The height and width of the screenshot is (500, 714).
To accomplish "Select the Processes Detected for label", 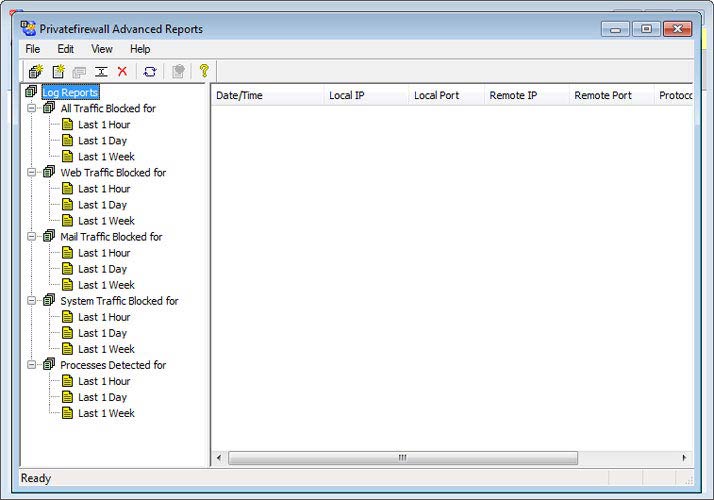I will click(x=113, y=365).
